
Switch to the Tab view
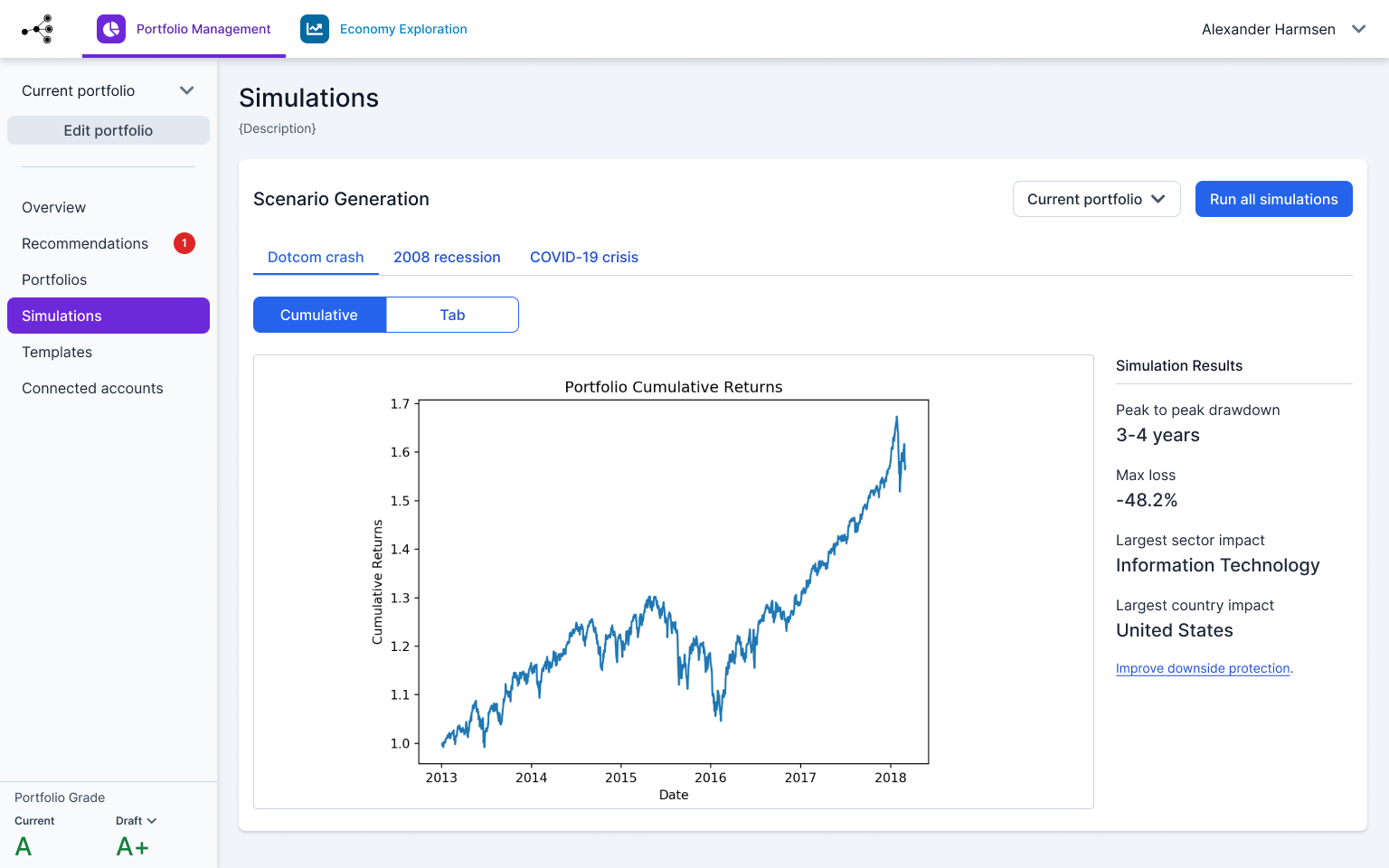tap(452, 314)
